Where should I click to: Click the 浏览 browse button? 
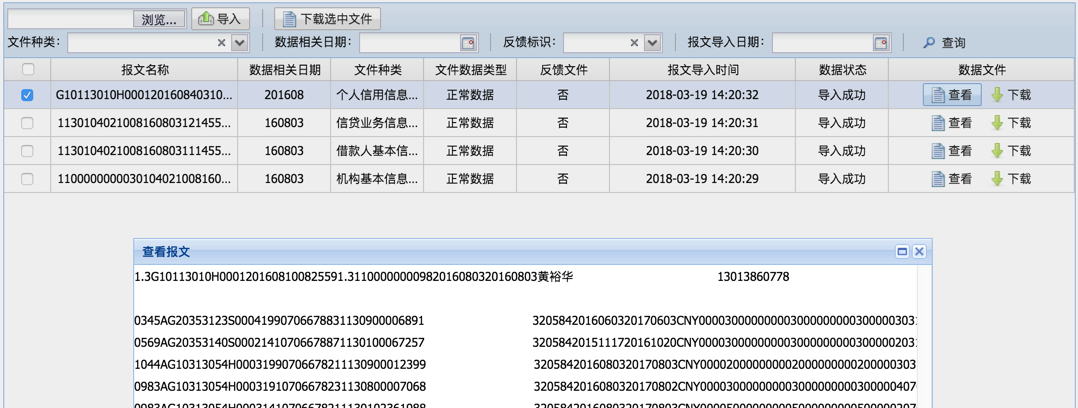[x=159, y=19]
